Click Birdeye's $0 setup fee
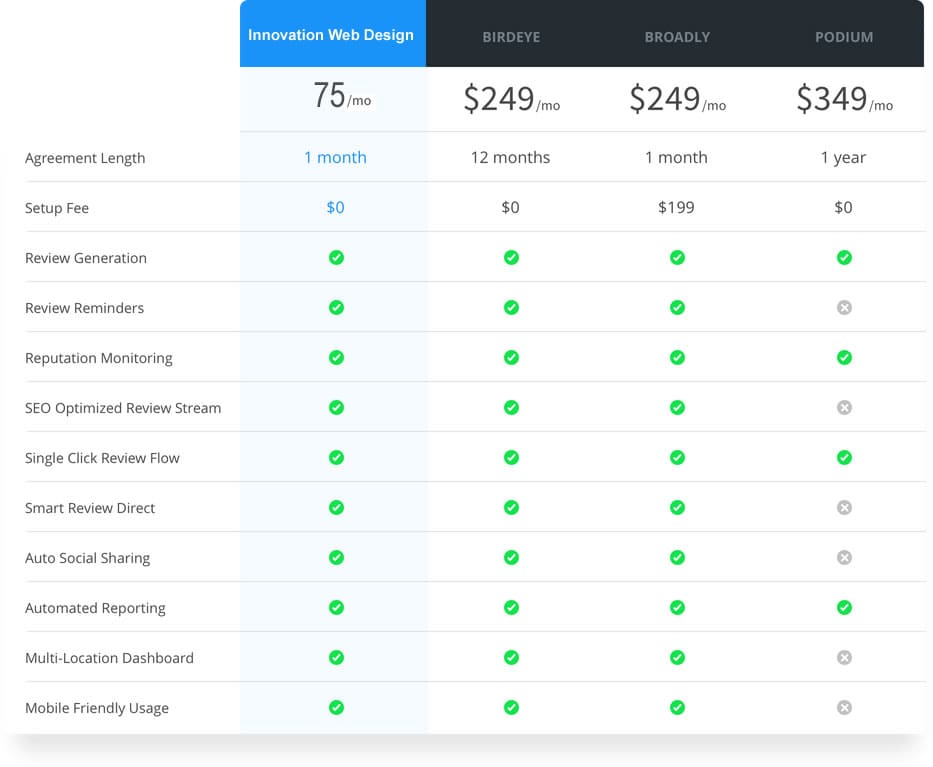933x767 pixels. [510, 207]
